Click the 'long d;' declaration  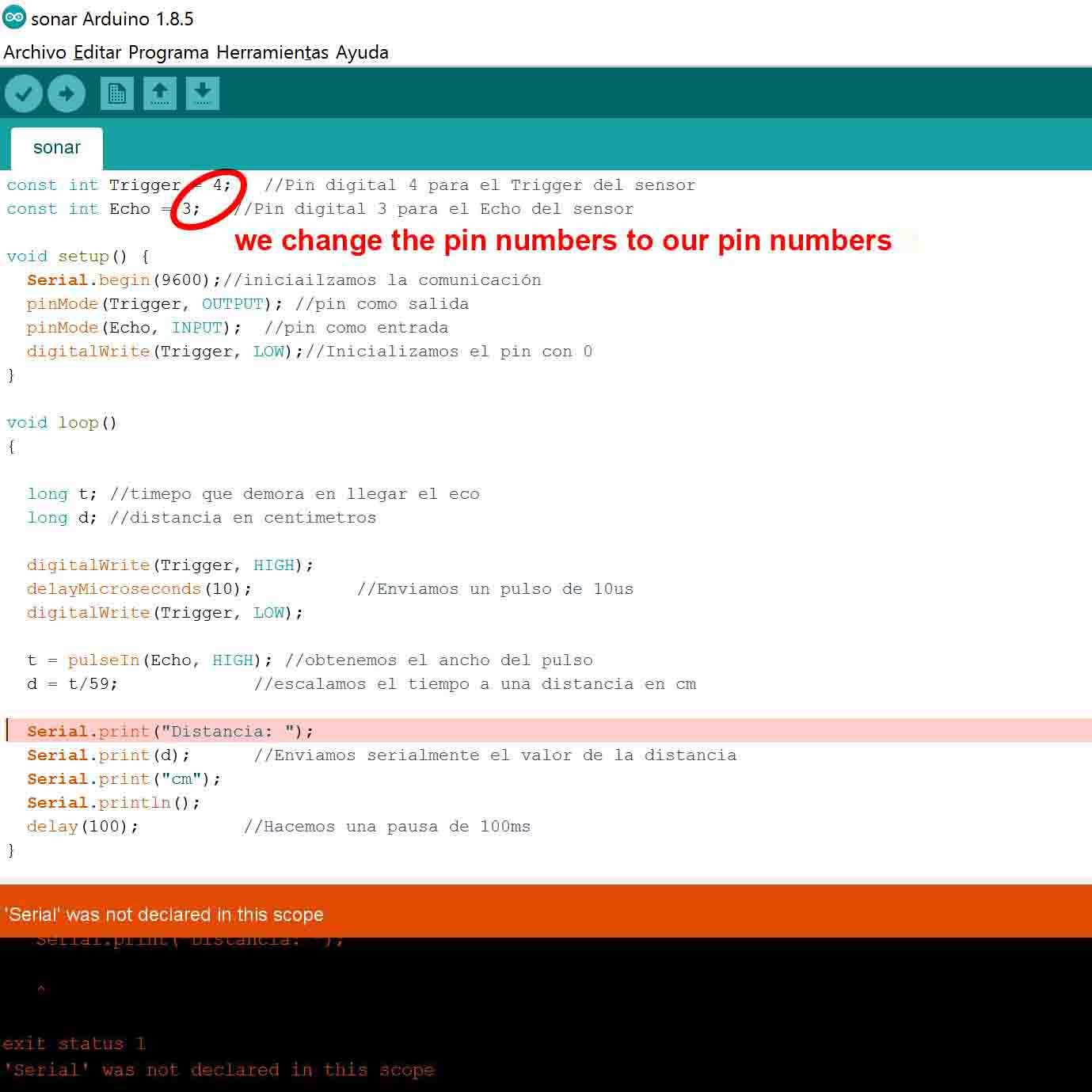click(62, 518)
